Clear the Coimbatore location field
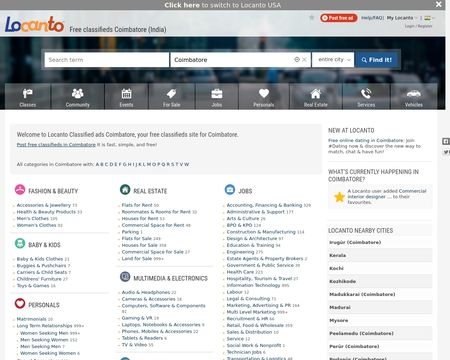This screenshot has width=450, height=360. (x=304, y=60)
